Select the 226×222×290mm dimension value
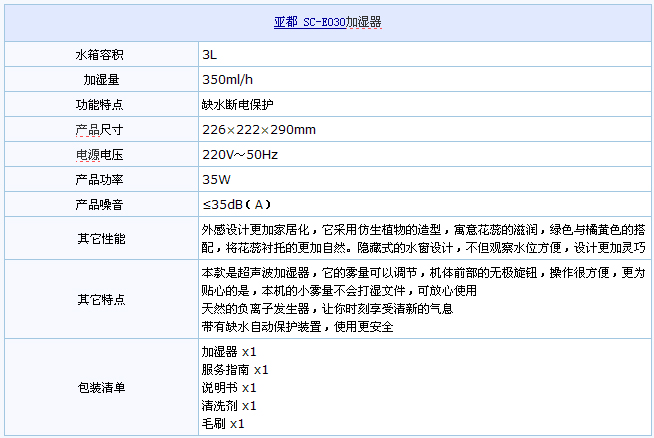 tap(258, 130)
